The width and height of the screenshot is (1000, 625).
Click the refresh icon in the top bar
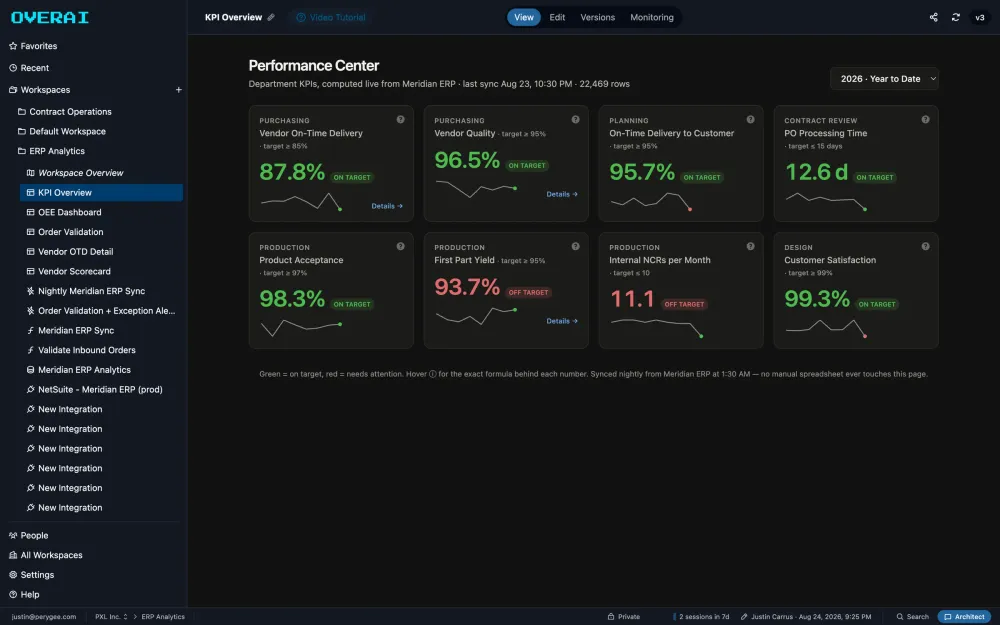coord(955,17)
